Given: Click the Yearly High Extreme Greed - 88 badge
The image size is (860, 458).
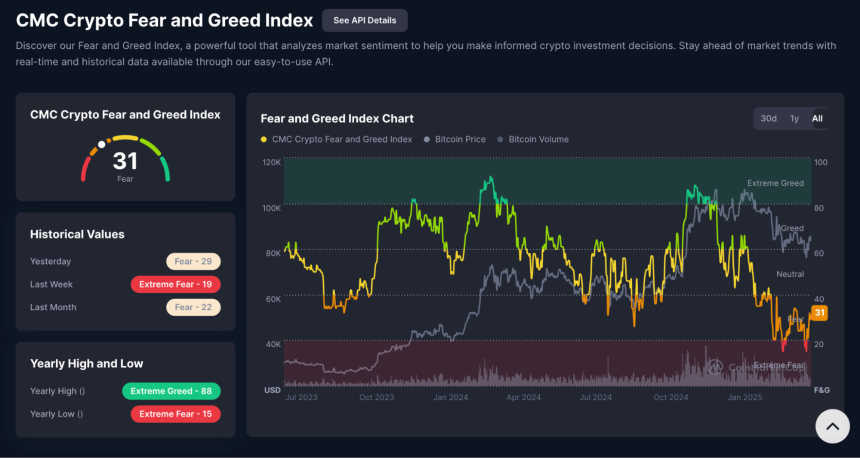Looking at the screenshot, I should point(171,391).
